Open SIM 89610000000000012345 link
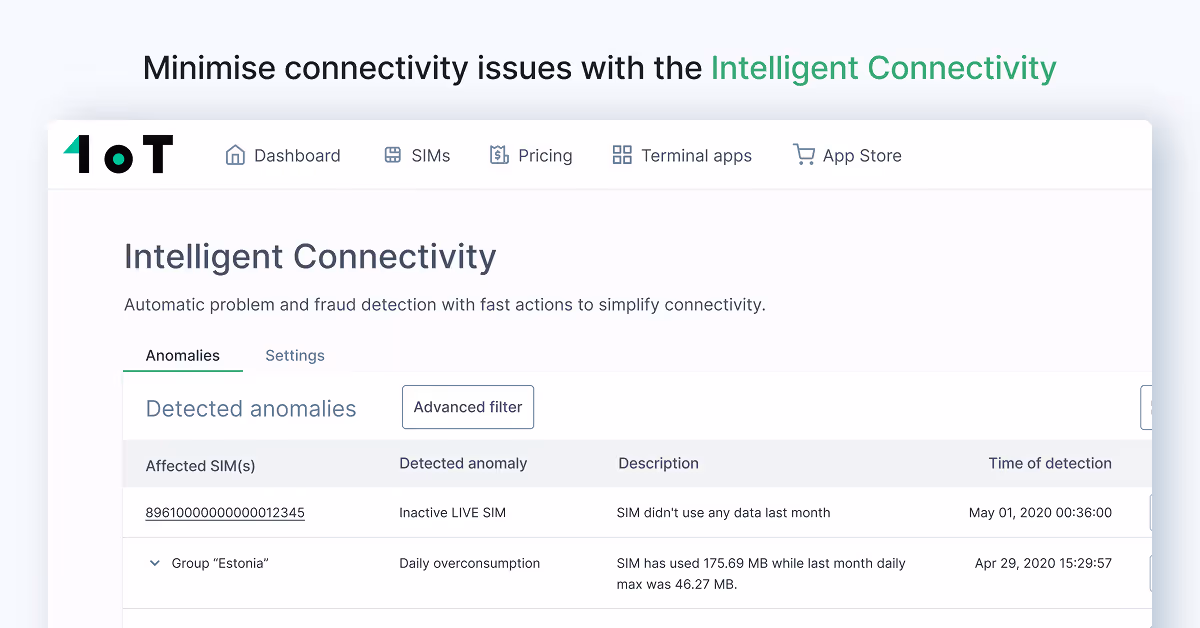The image size is (1200, 628). tap(225, 512)
